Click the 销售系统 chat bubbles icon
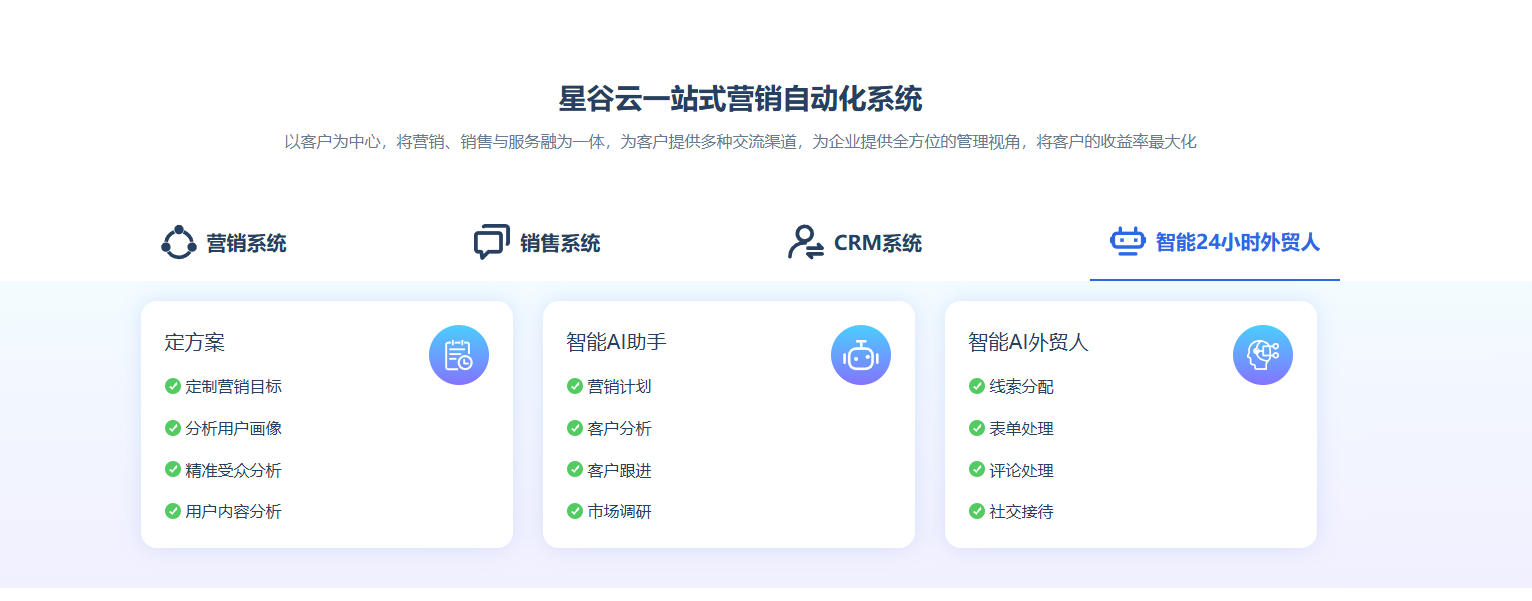Image resolution: width=1532 pixels, height=601 pixels. tap(491, 243)
